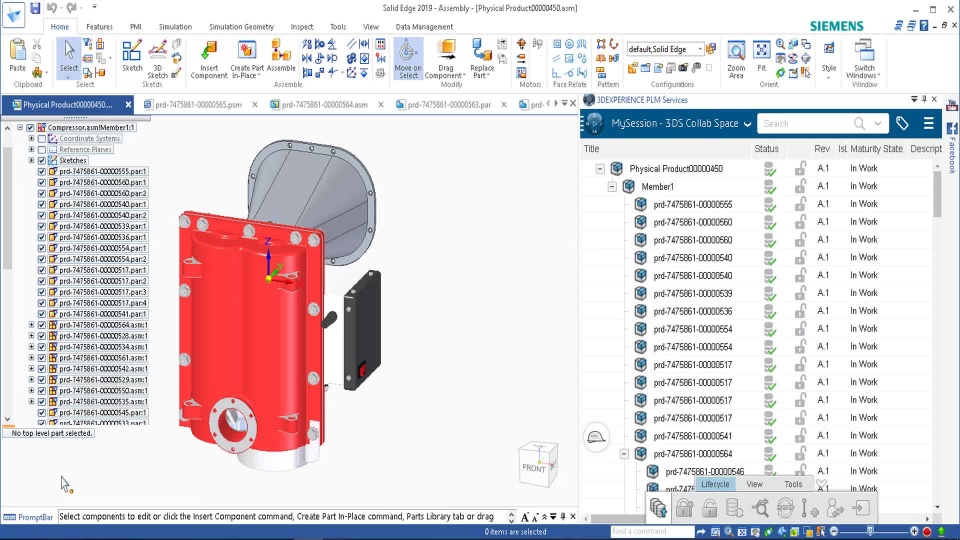Click the PLM panel vertical scrollbar
This screenshot has height=540, width=960.
pyautogui.click(x=937, y=193)
